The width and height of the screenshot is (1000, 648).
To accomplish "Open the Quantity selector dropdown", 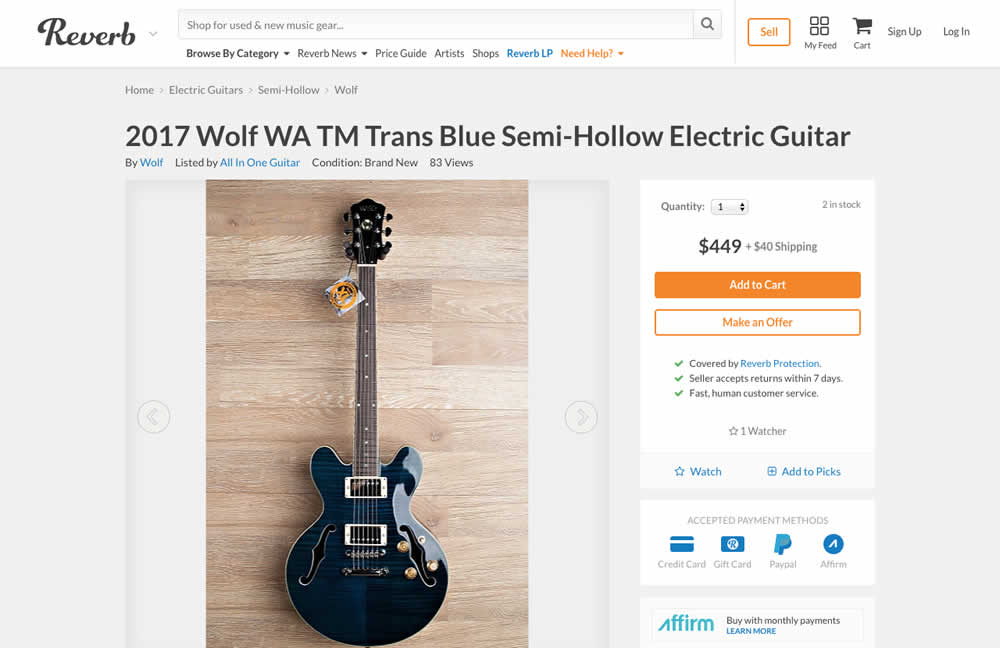I will pos(730,207).
